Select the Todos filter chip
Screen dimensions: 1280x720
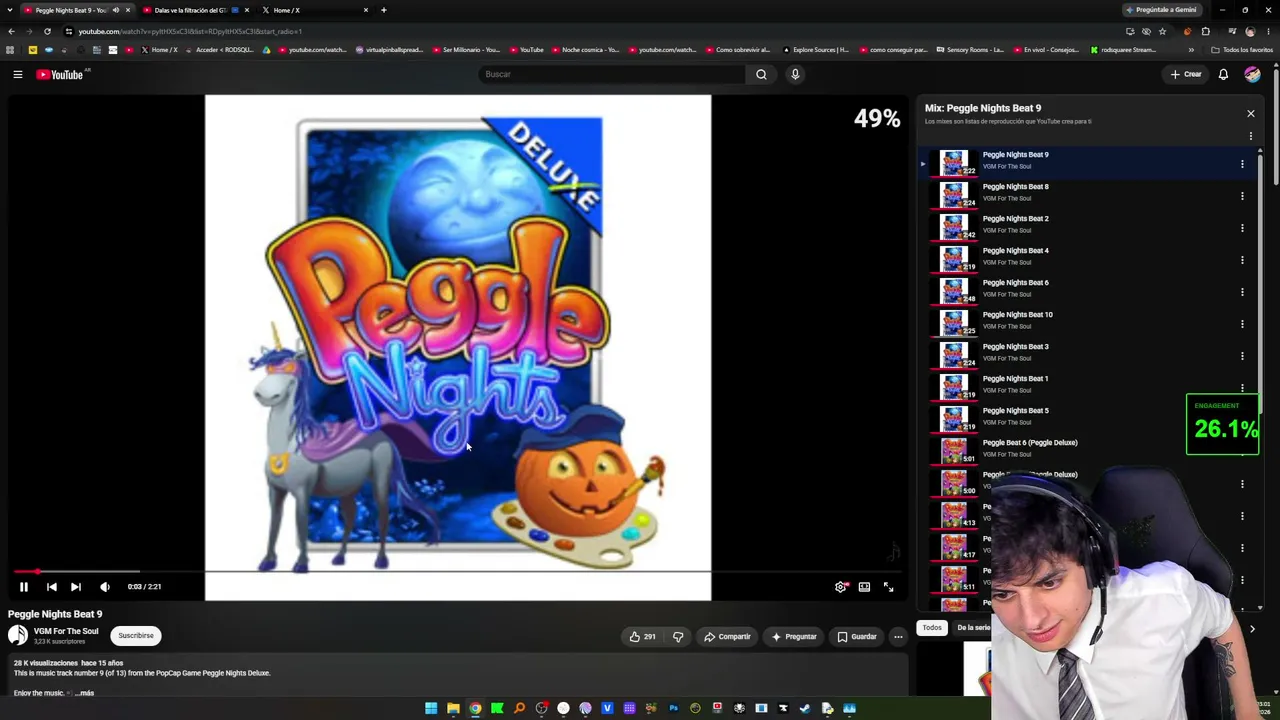[932, 628]
